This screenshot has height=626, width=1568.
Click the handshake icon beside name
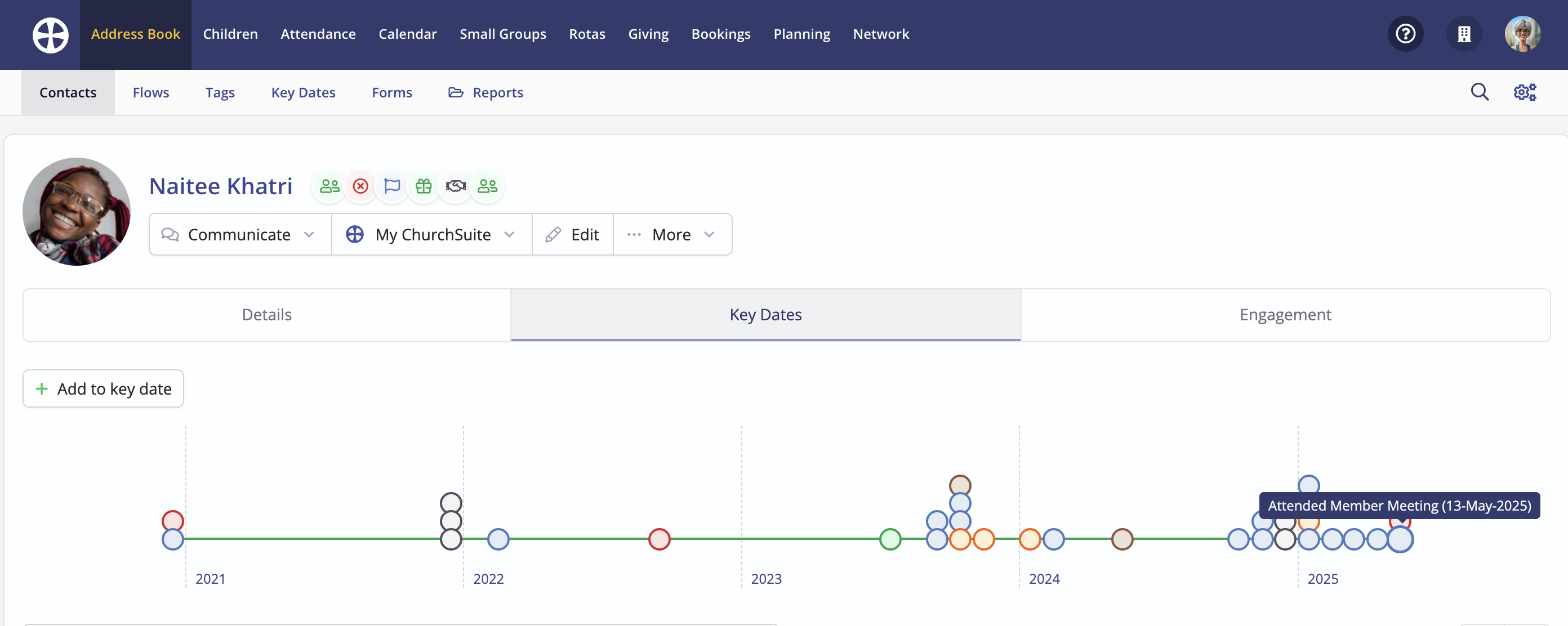(x=455, y=186)
